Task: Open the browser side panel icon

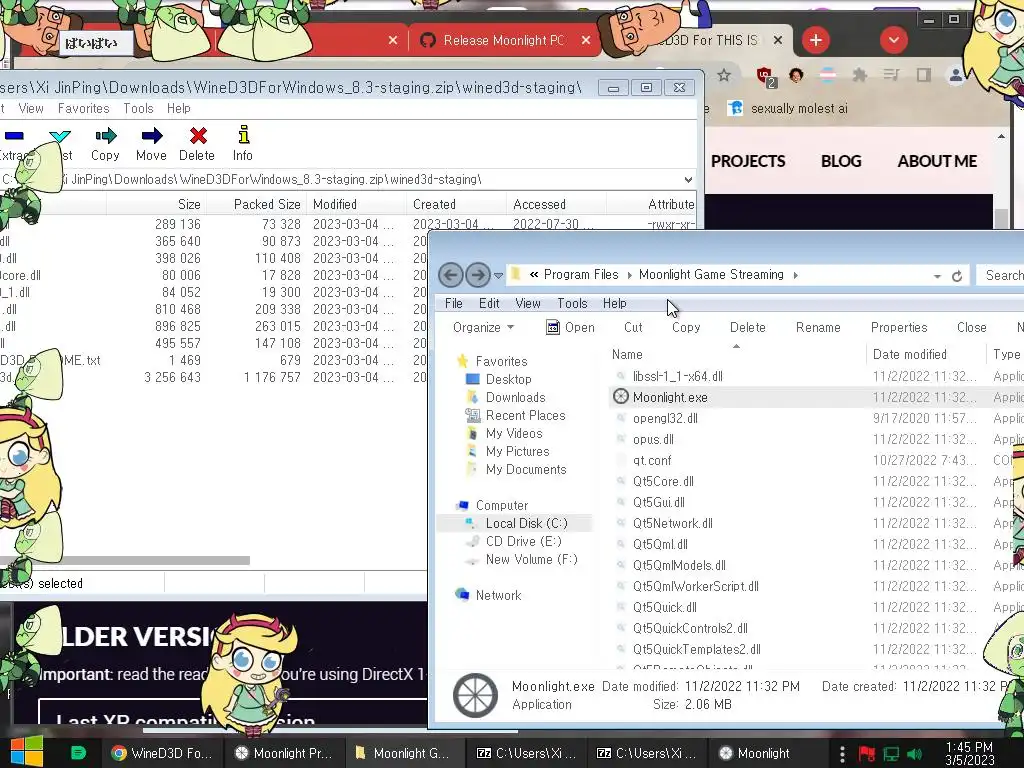Action: 923,76
